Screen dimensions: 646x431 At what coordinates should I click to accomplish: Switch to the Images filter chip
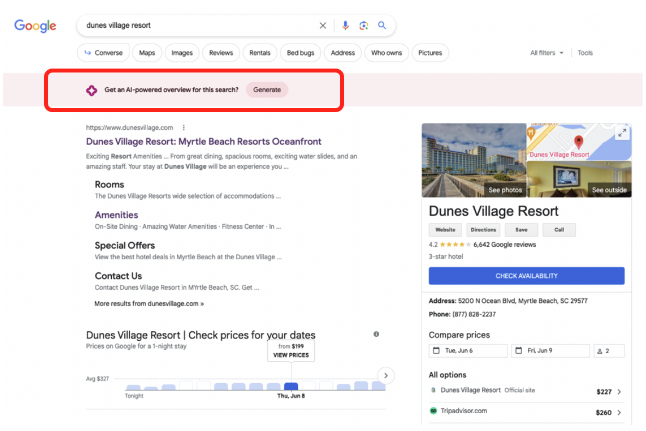pyautogui.click(x=182, y=53)
